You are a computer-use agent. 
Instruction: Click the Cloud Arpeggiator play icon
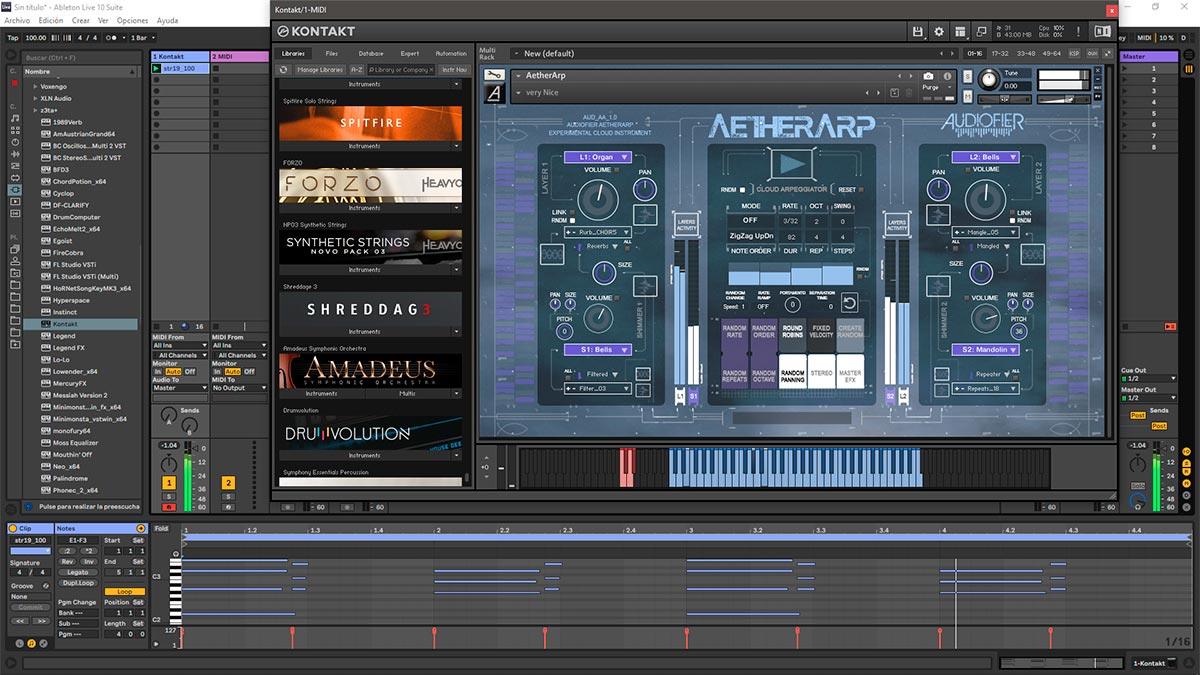(791, 164)
